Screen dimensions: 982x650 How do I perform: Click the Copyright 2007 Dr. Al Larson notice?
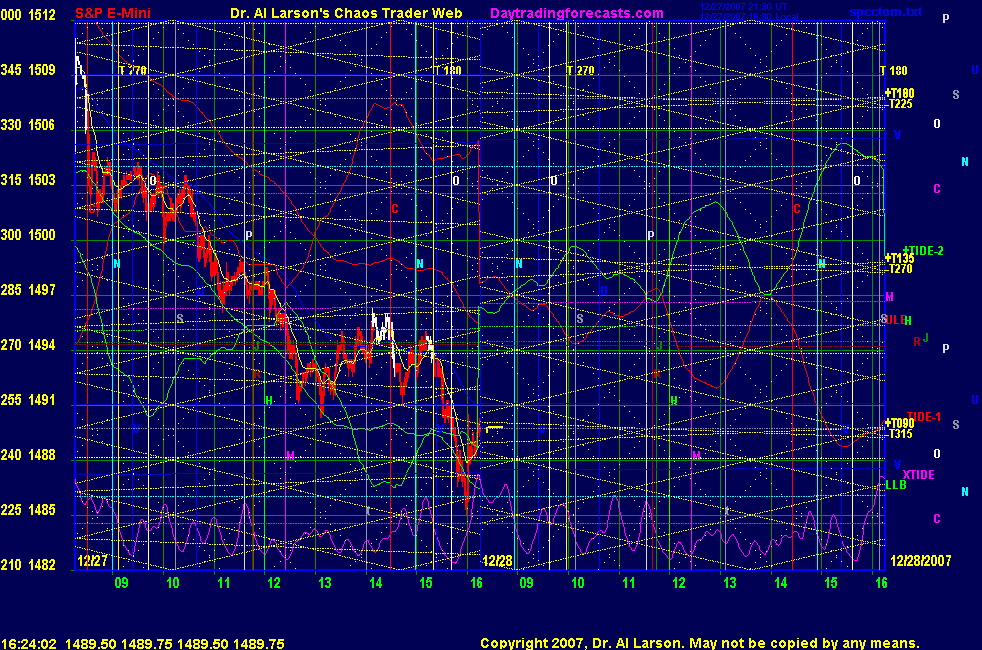tap(700, 643)
